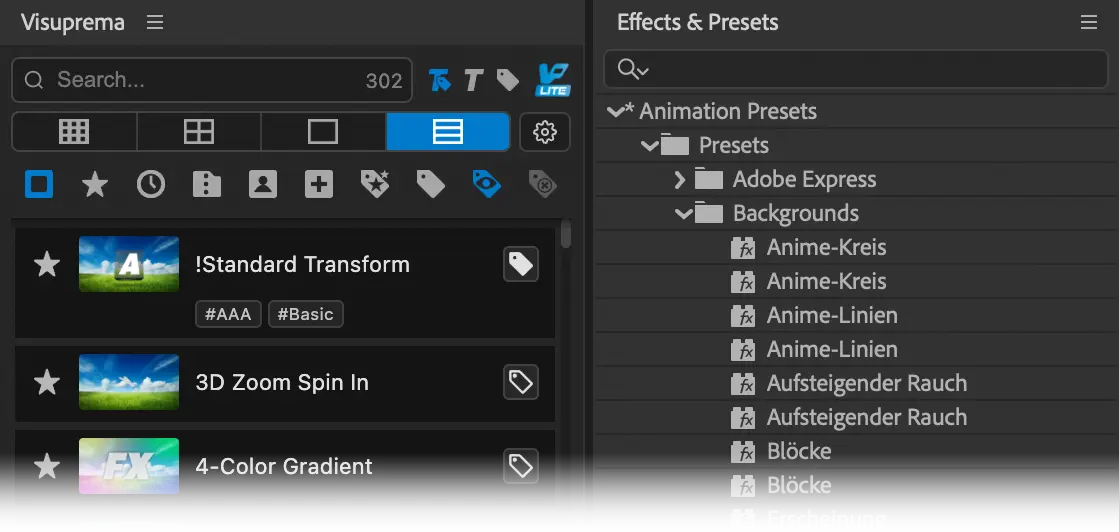Open the effects search magnifier dropdown

(x=633, y=69)
